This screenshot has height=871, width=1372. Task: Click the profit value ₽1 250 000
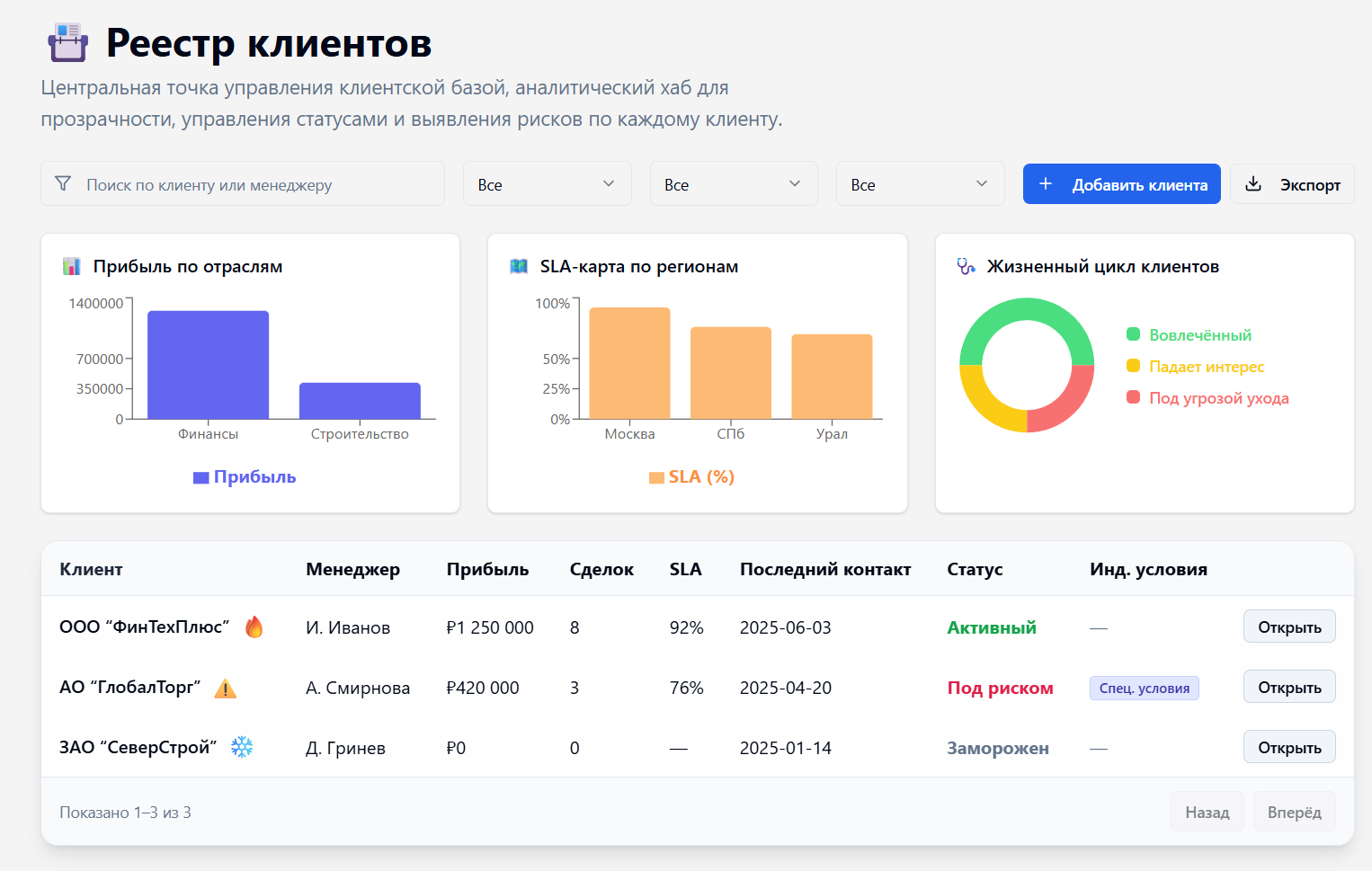490,627
